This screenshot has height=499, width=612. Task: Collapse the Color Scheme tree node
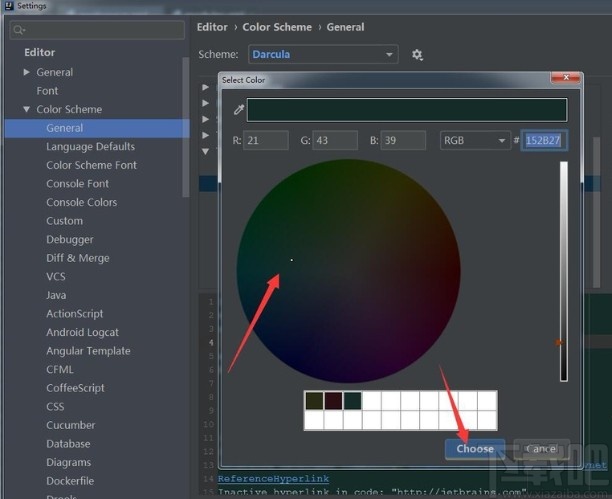(x=27, y=110)
